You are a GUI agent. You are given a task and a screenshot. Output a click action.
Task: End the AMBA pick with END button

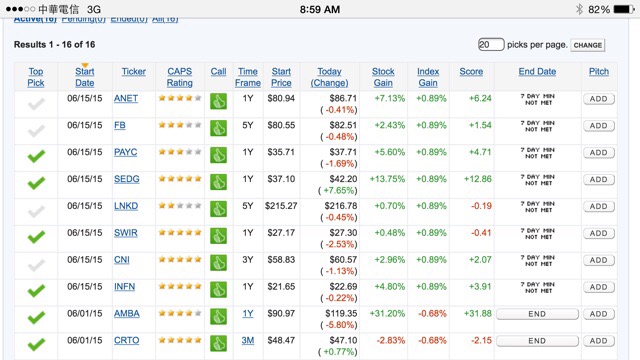[x=537, y=314]
